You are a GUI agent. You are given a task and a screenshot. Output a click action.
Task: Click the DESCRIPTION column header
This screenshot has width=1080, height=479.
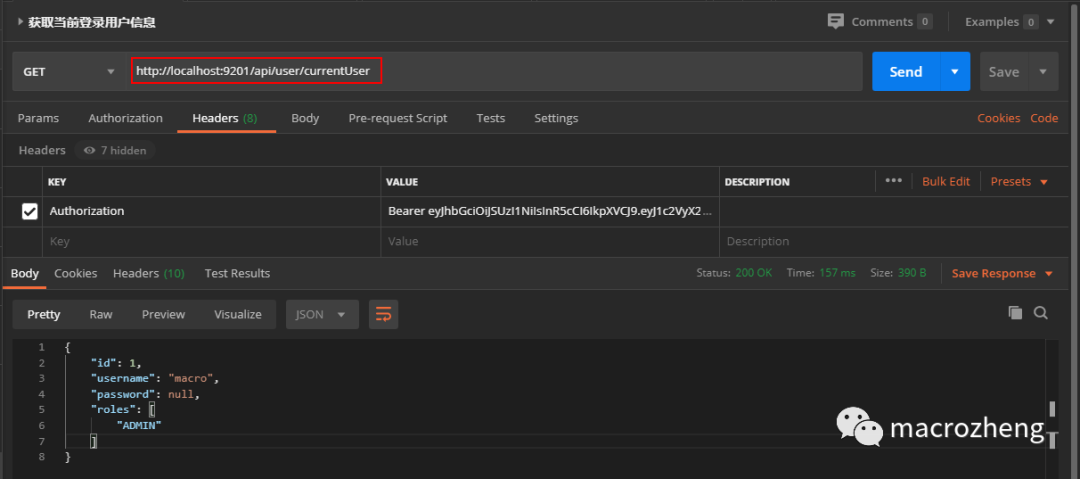pos(757,182)
